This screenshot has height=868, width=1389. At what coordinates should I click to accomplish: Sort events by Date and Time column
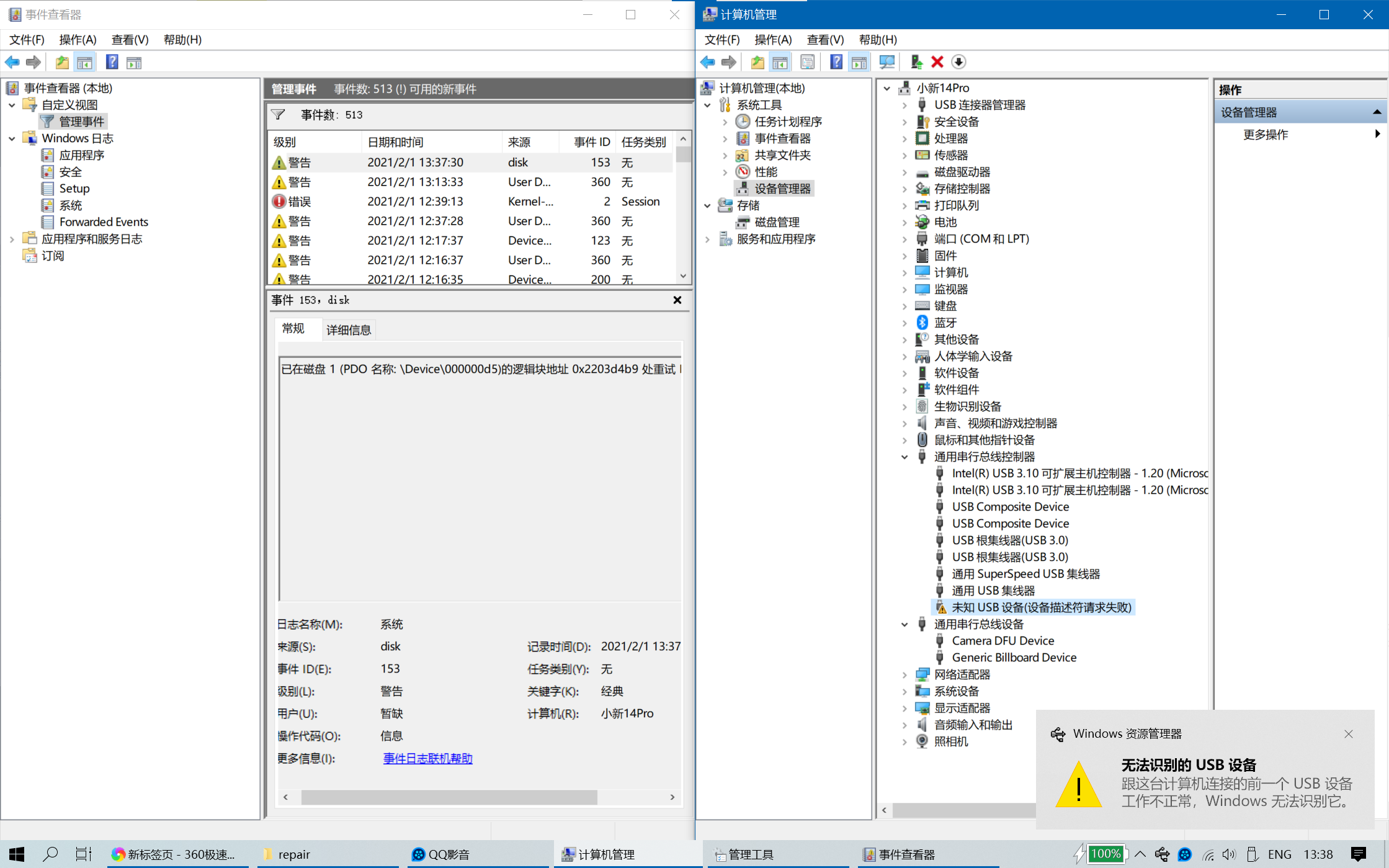(x=432, y=142)
